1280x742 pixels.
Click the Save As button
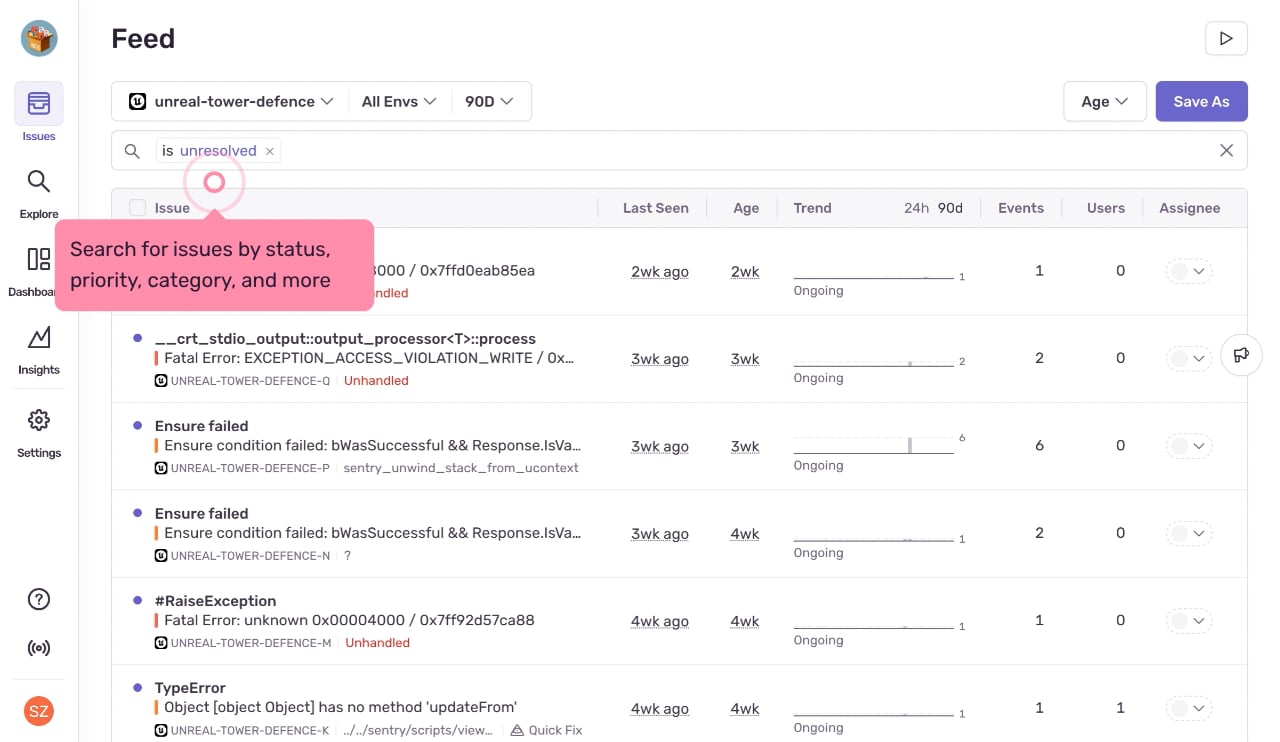(1201, 101)
